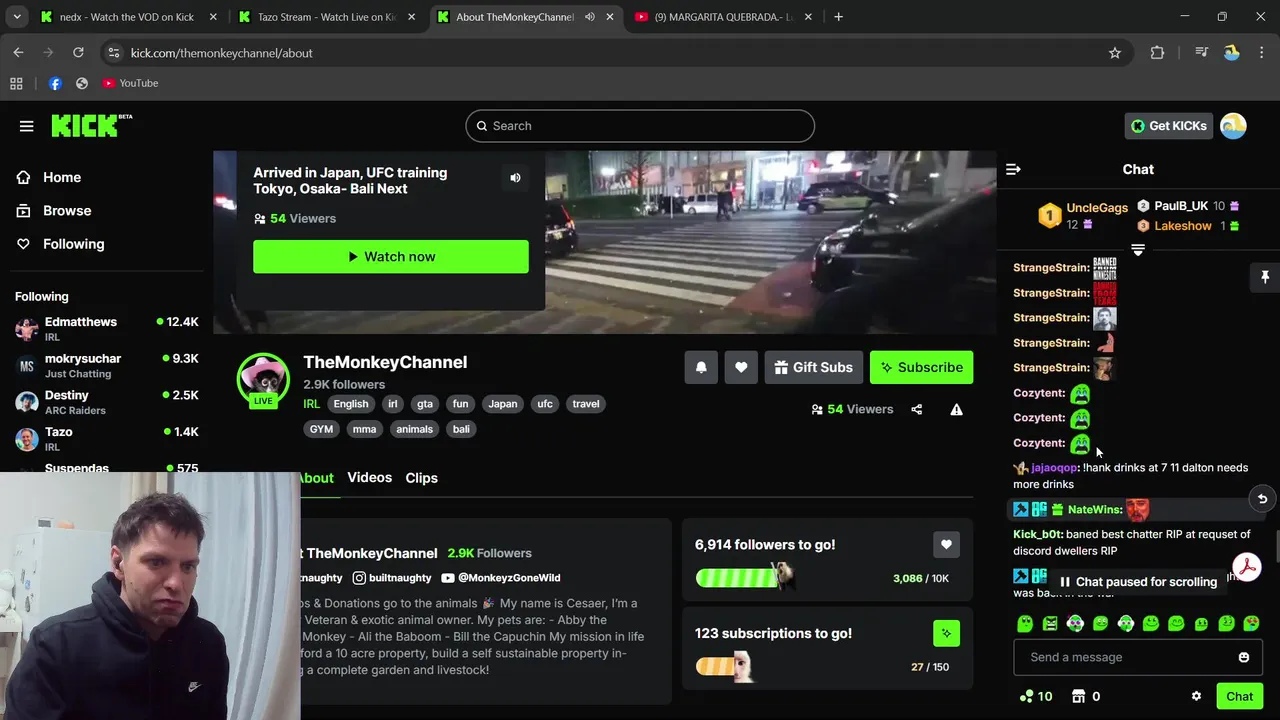The image size is (1280, 720).
Task: Click the green subscriptions goal icon
Action: pyautogui.click(x=946, y=633)
